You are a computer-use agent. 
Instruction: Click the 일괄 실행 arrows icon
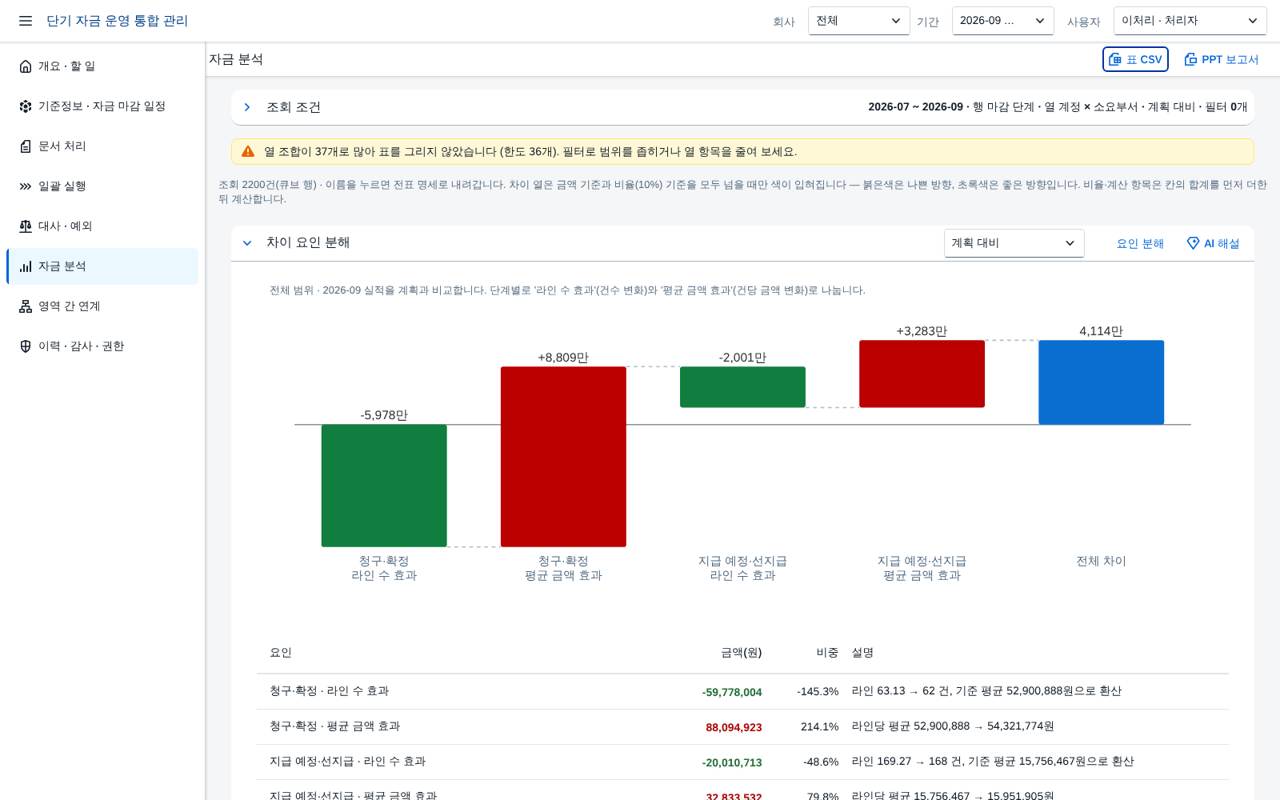[x=26, y=186]
